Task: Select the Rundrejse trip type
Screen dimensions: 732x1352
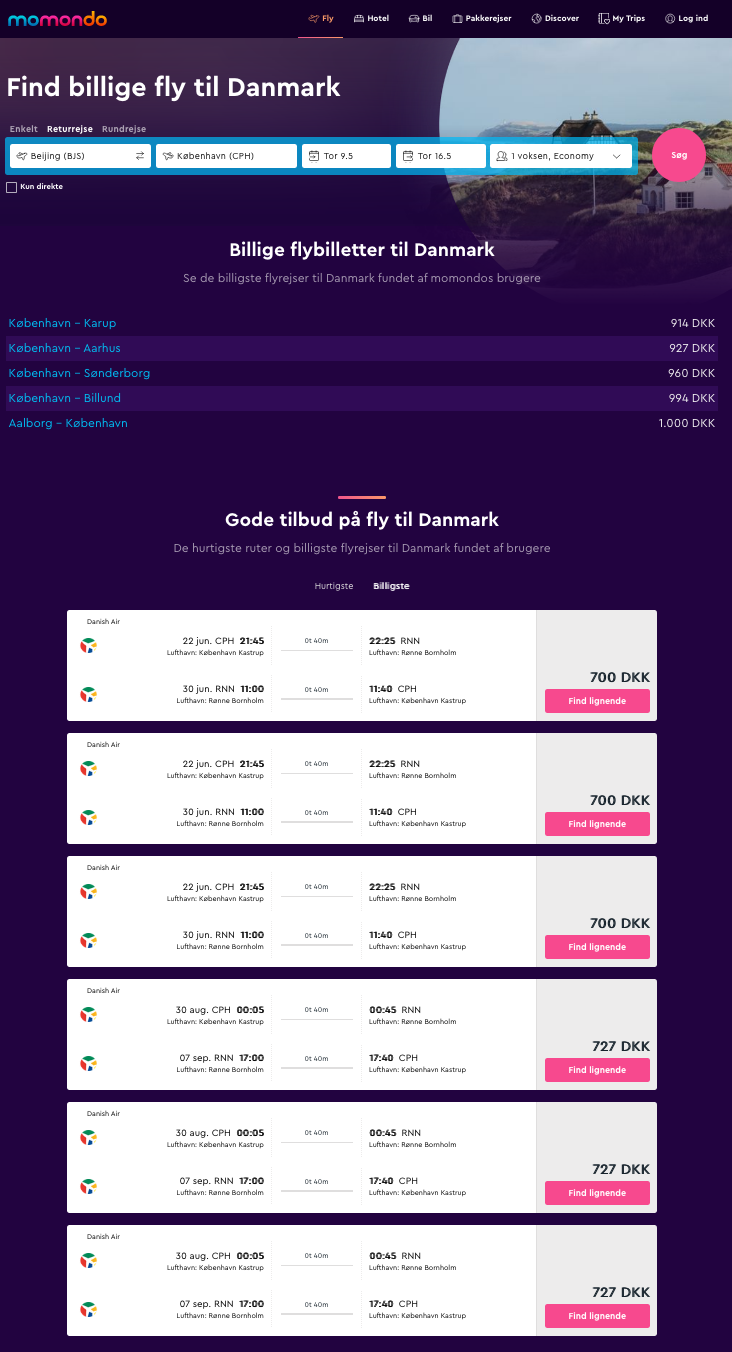Action: (x=124, y=129)
